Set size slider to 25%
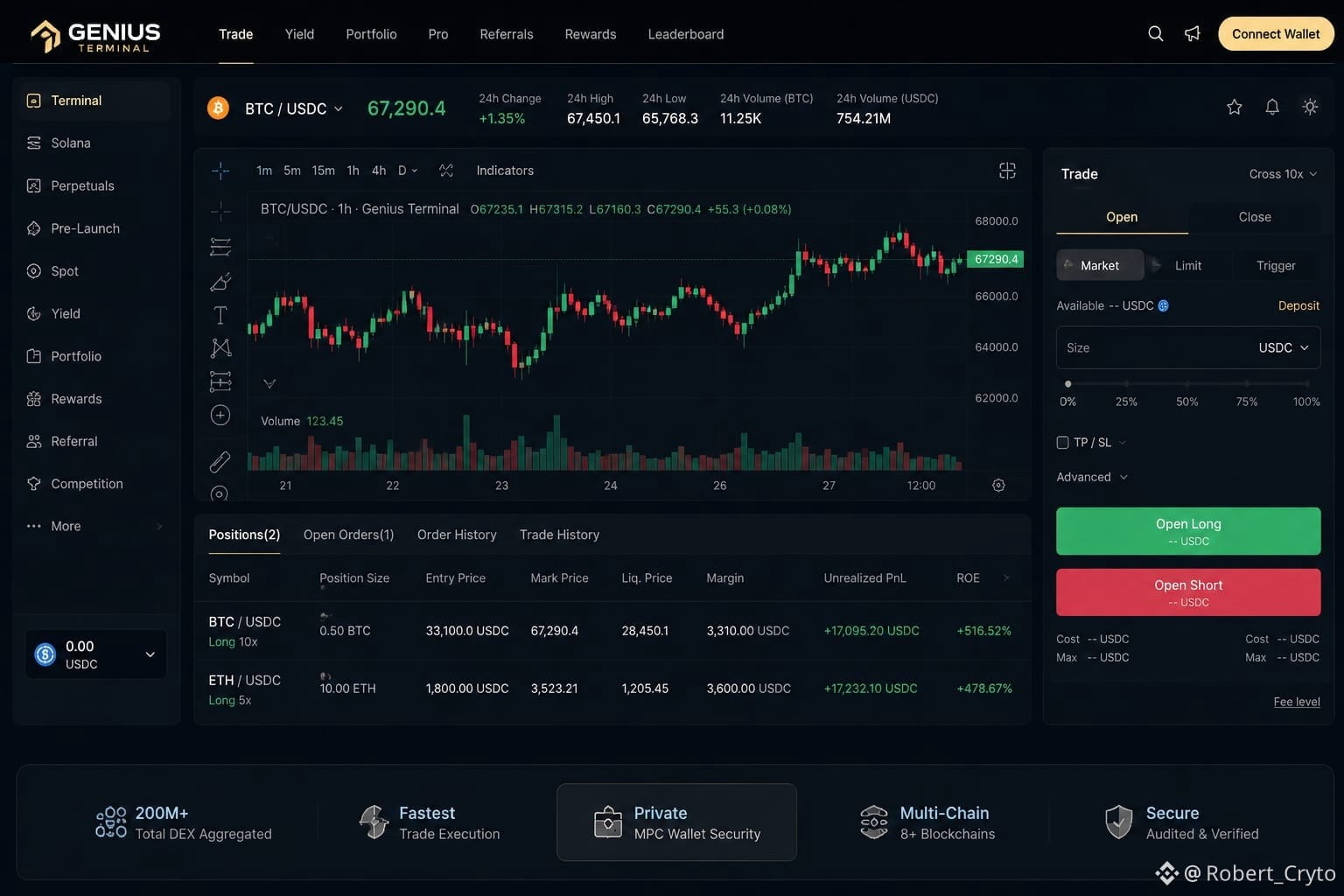1344x896 pixels. (1126, 384)
